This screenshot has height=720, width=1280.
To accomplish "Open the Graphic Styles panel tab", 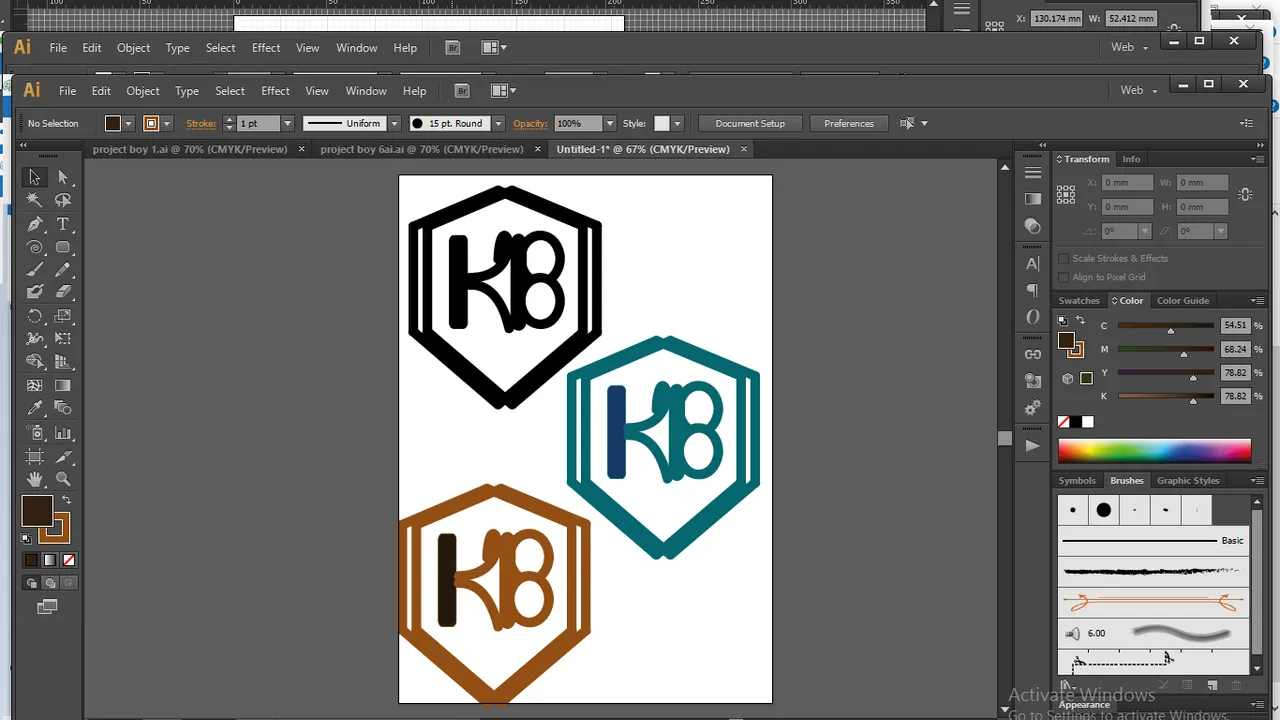I will point(1188,480).
